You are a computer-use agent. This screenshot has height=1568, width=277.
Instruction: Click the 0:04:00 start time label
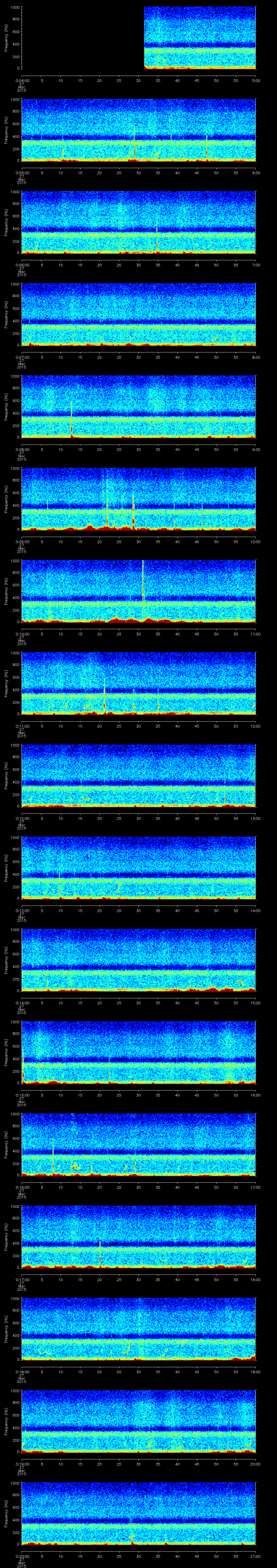tap(22, 80)
